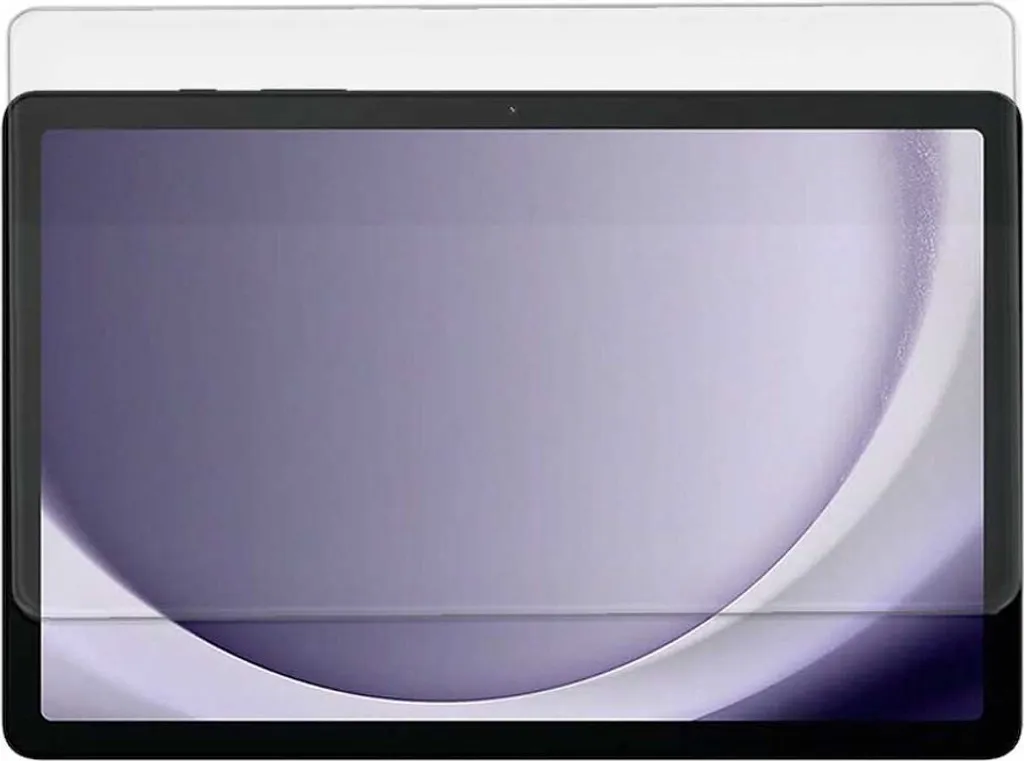Click the short power key on tablet's top edge
The image size is (1024, 761).
point(198,89)
